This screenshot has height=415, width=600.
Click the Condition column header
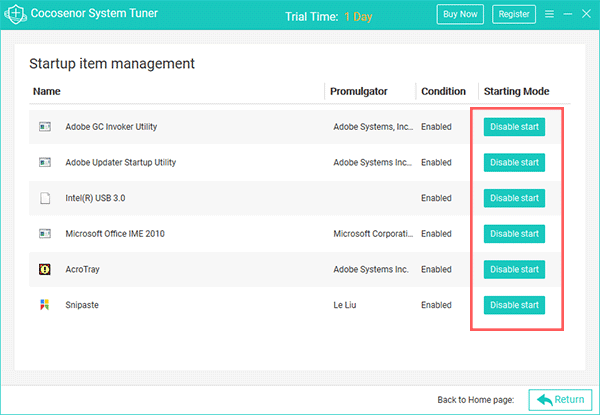[443, 91]
